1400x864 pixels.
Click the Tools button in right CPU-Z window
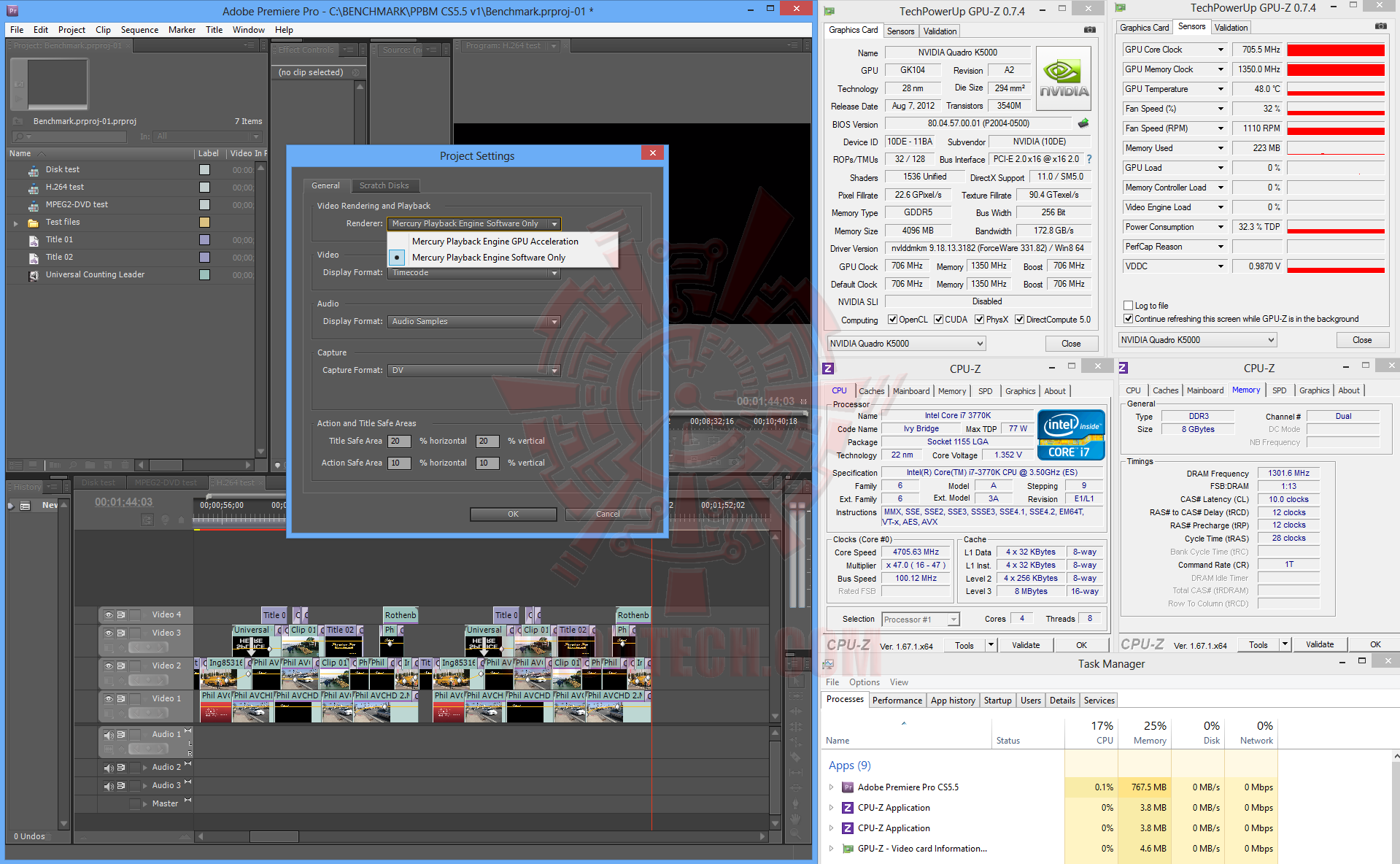pos(1258,645)
